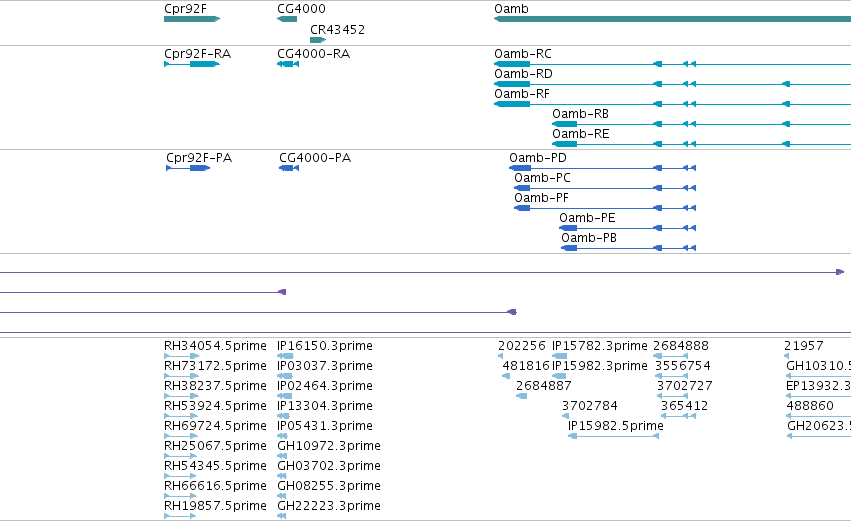851x521 pixels.
Task: Click GH10972.3prime clone label
Action: coord(329,446)
